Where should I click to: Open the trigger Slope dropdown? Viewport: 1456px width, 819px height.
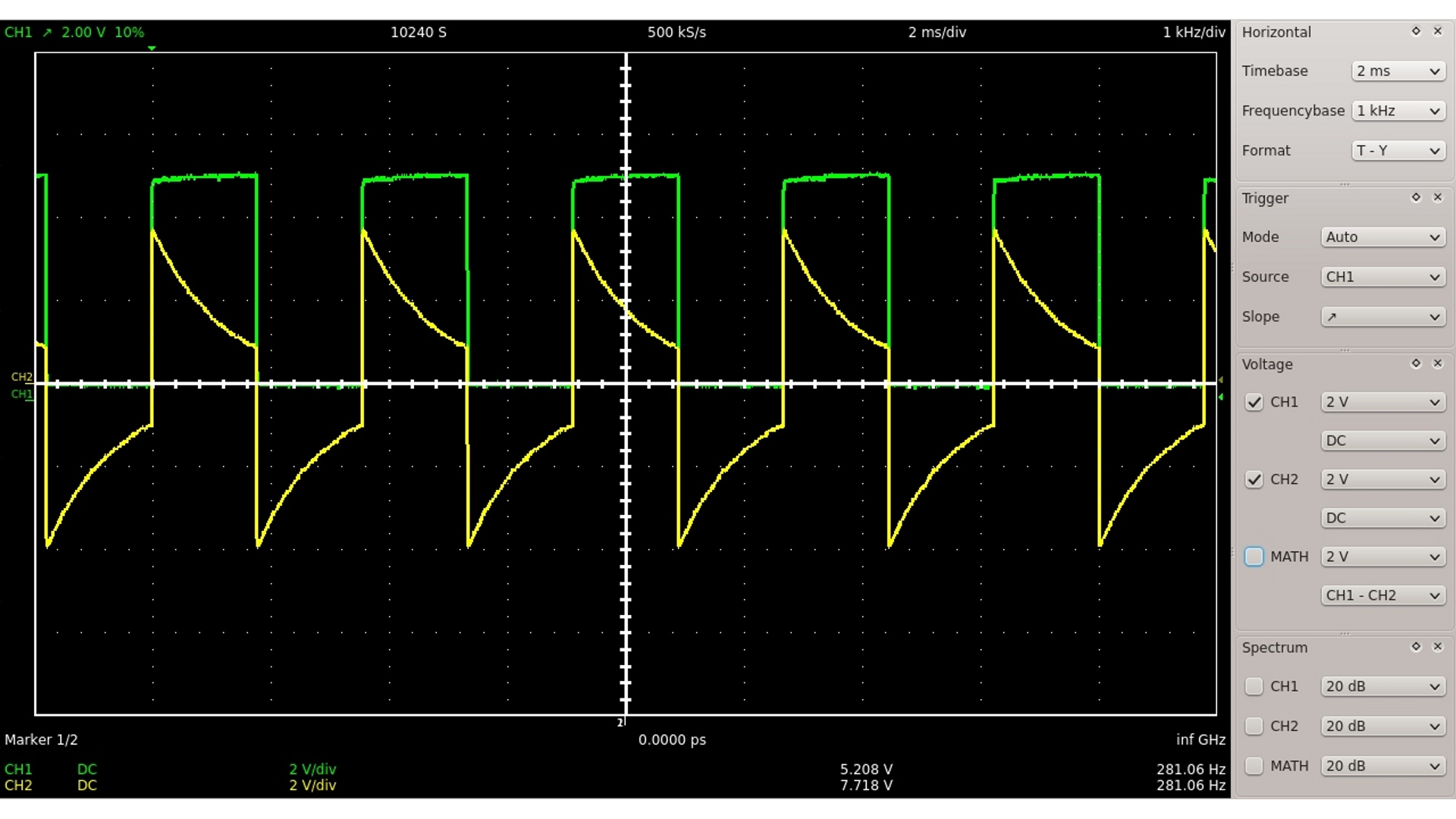(1382, 317)
